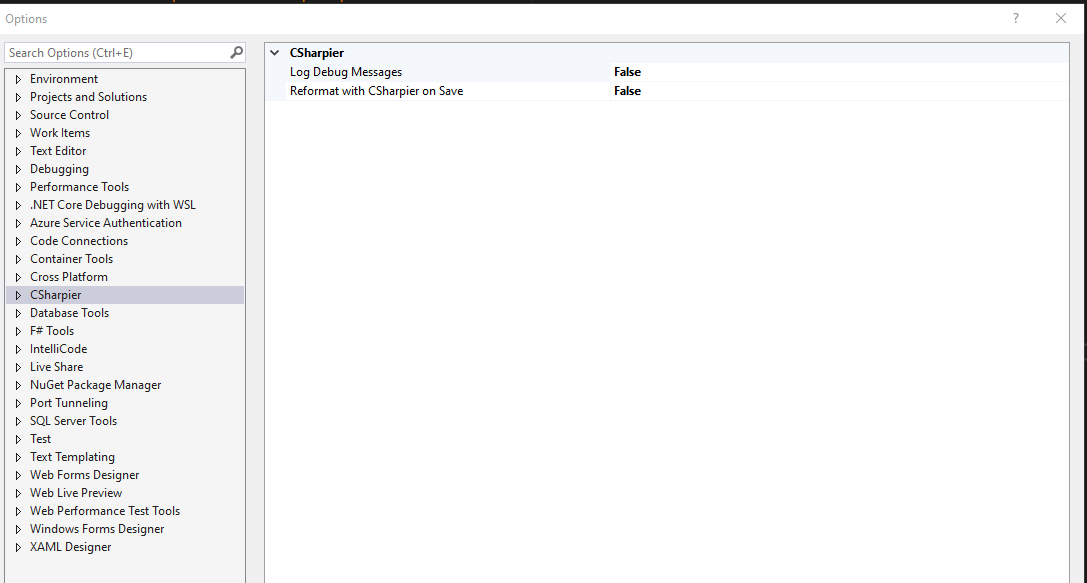Select the XAML Designer category
This screenshot has width=1087, height=583.
tap(70, 546)
